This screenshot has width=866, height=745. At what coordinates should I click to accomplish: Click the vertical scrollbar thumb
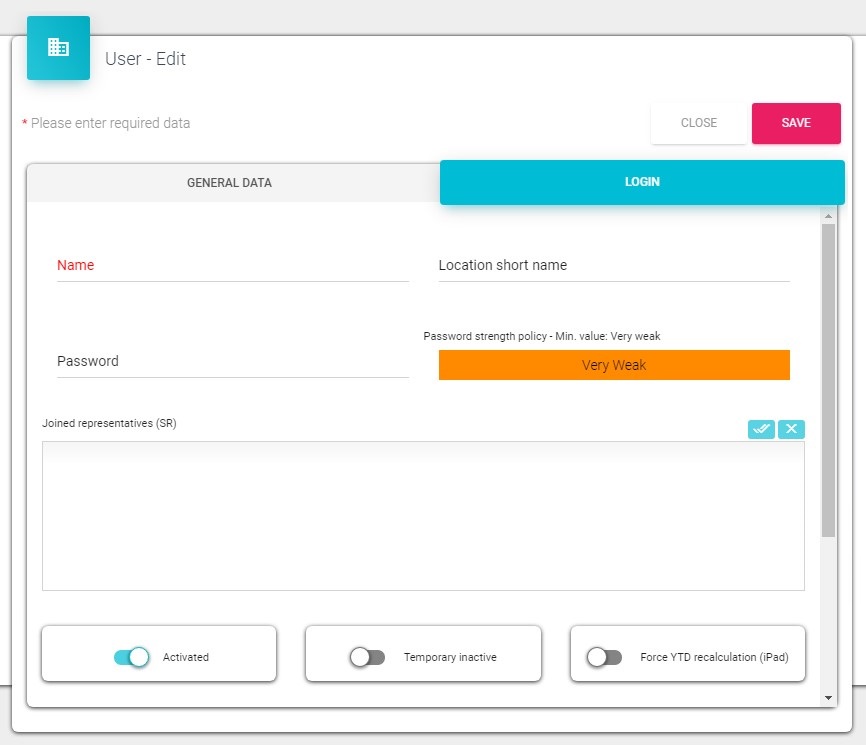pyautogui.click(x=828, y=380)
